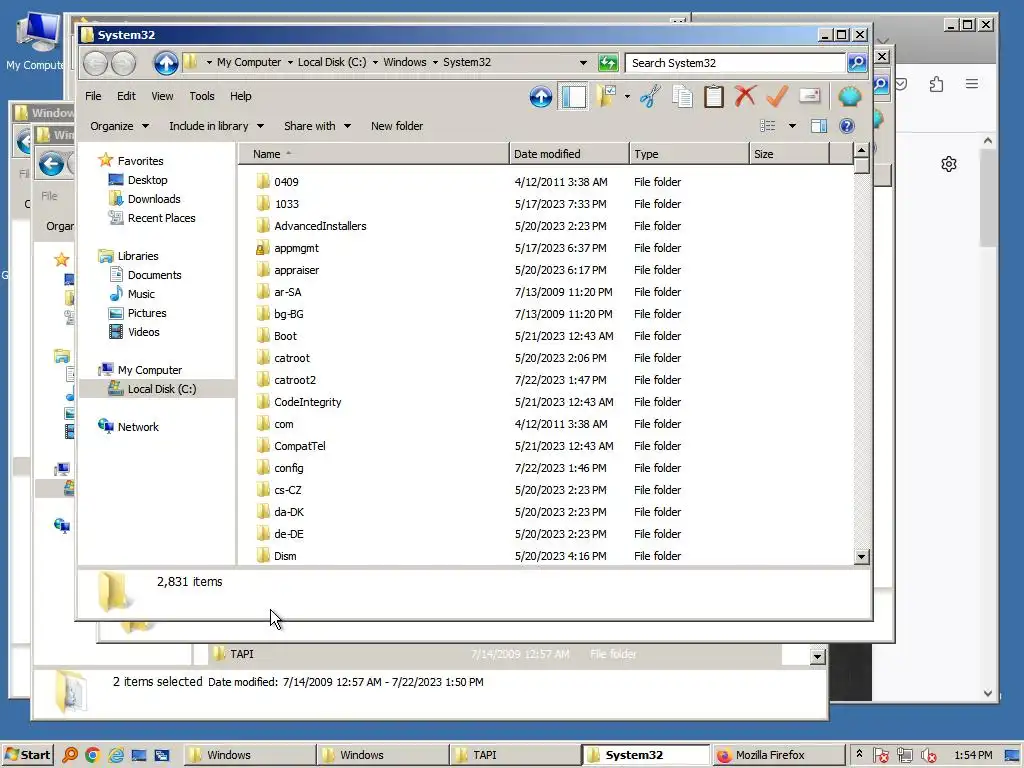
Task: Select Downloads in Favorites
Action: [x=154, y=199]
